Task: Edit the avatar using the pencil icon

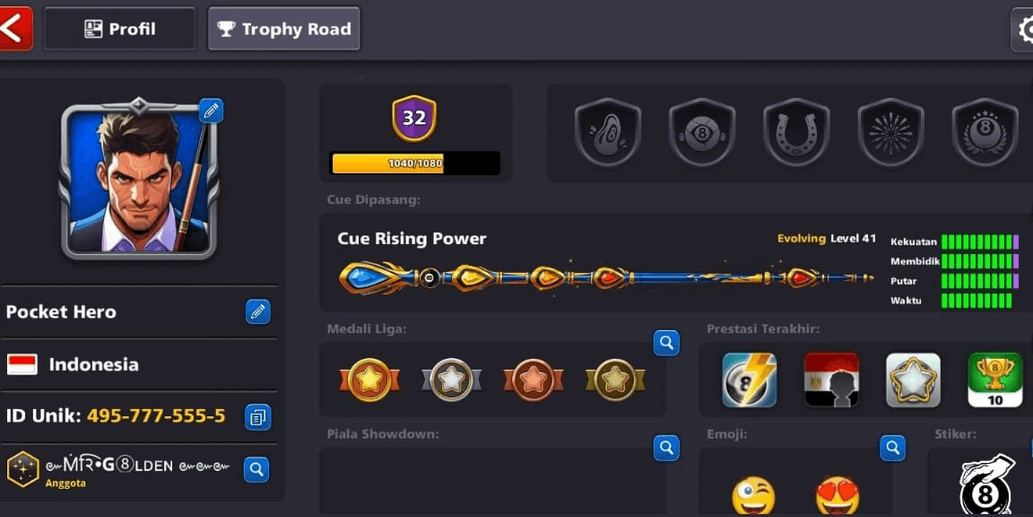Action: coord(211,110)
